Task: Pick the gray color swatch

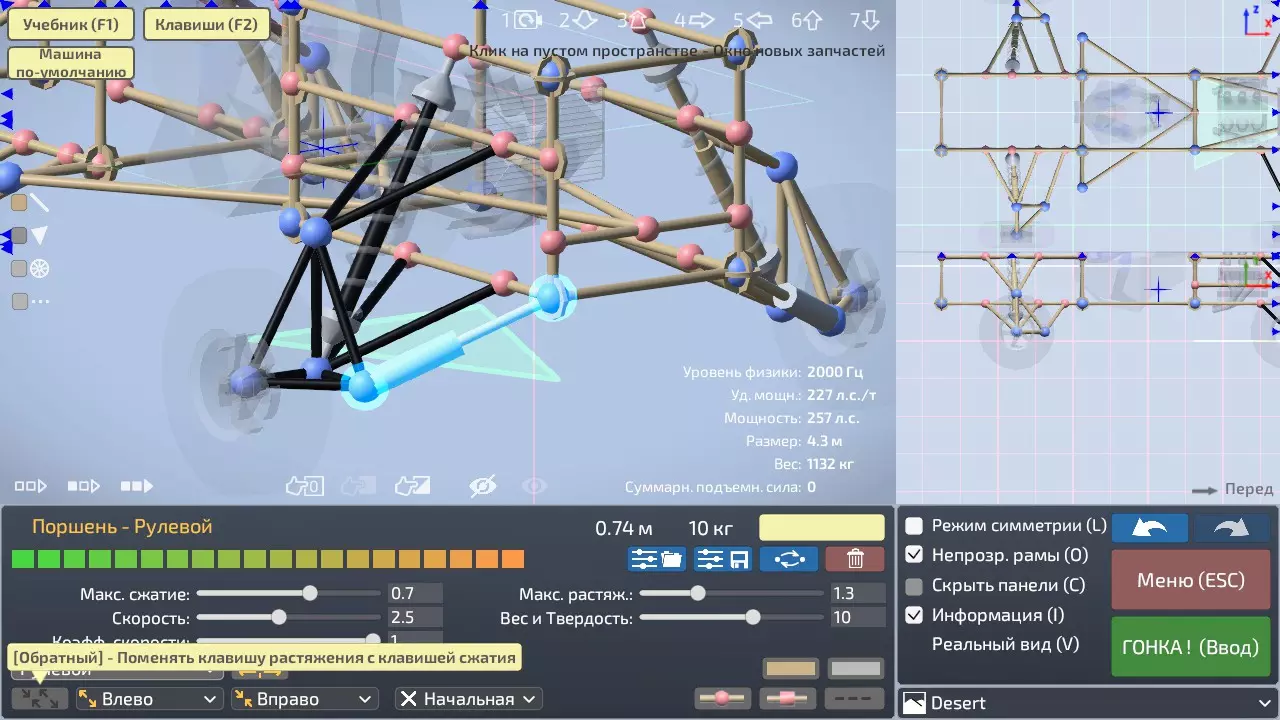Action: pyautogui.click(x=857, y=668)
